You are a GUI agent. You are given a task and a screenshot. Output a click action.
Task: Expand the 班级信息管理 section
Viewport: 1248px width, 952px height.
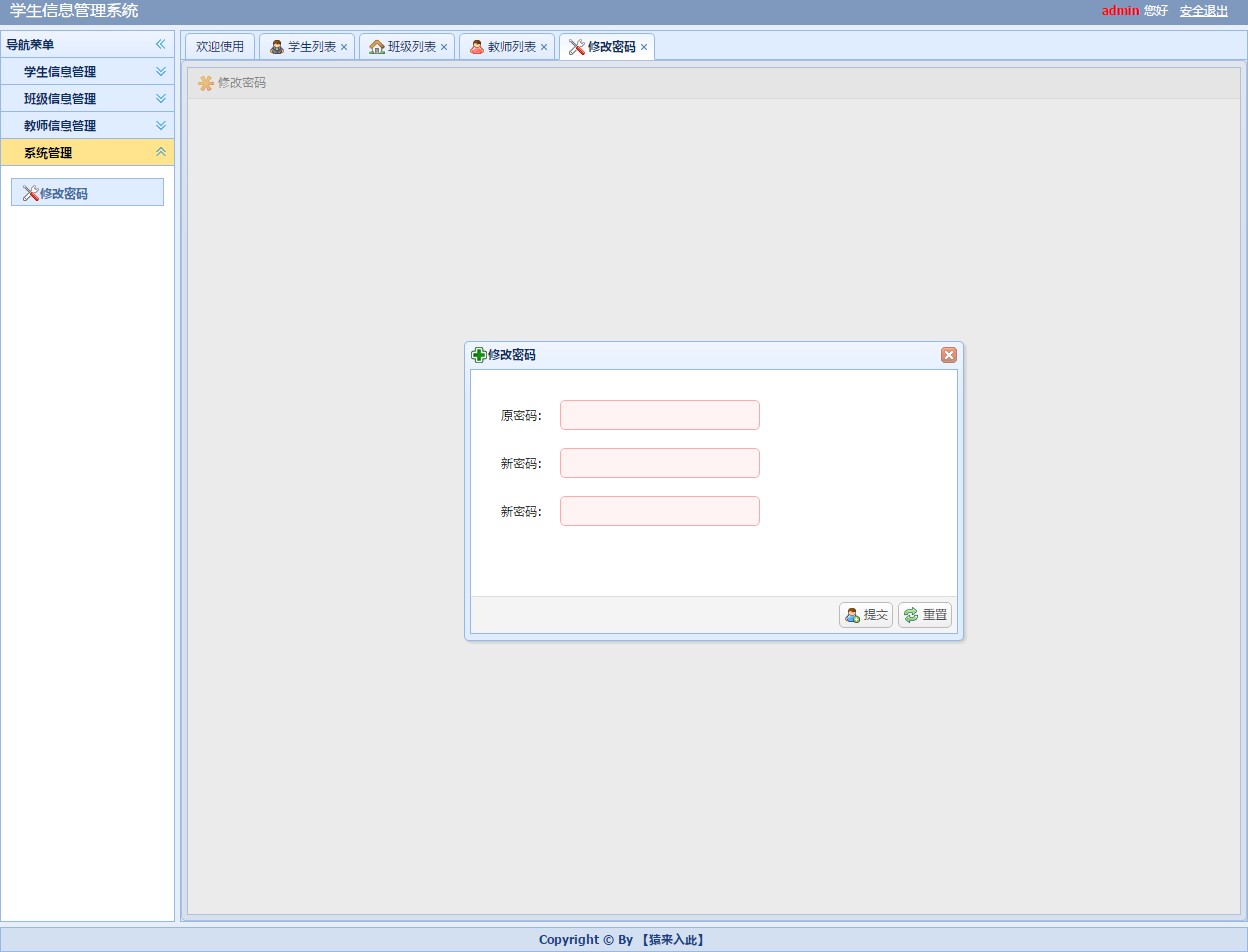pyautogui.click(x=160, y=98)
